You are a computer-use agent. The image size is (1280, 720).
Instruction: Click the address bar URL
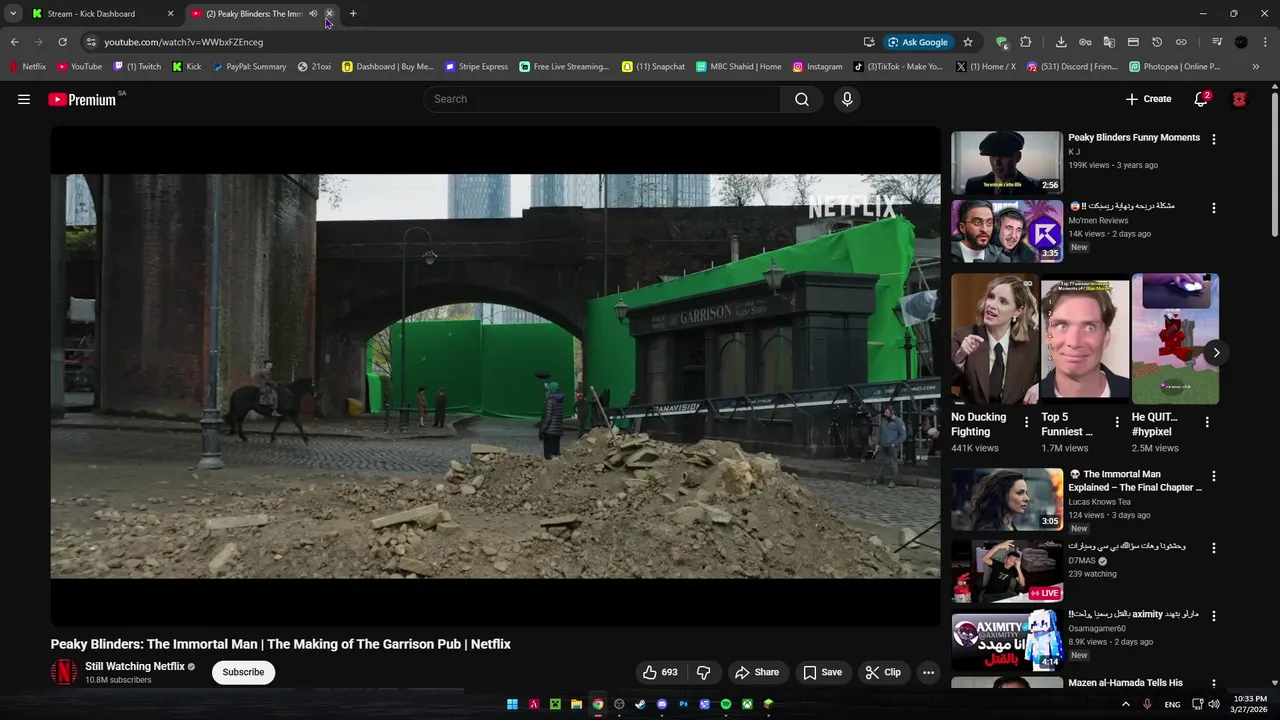click(x=184, y=42)
